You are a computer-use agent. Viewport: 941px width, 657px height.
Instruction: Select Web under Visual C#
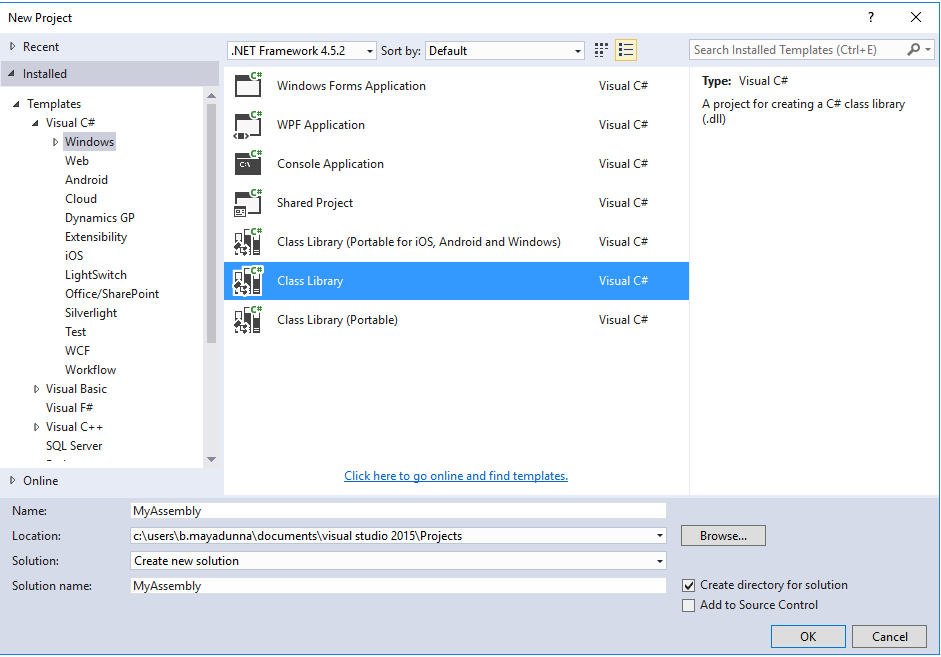pos(77,161)
